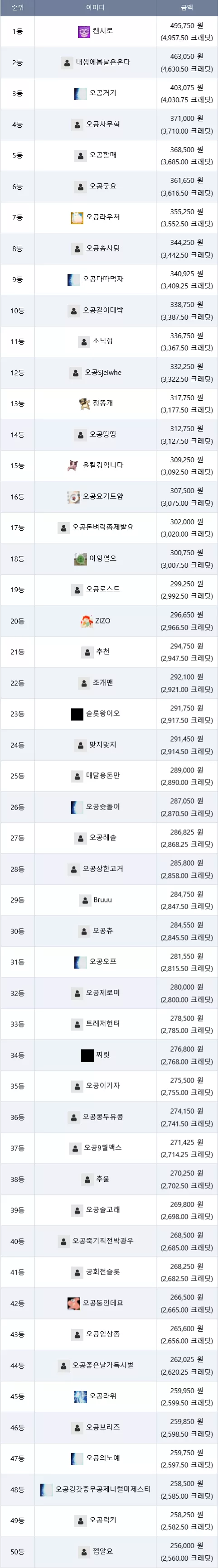Click the username Bruuu
The height and width of the screenshot is (1568, 218).
click(103, 900)
